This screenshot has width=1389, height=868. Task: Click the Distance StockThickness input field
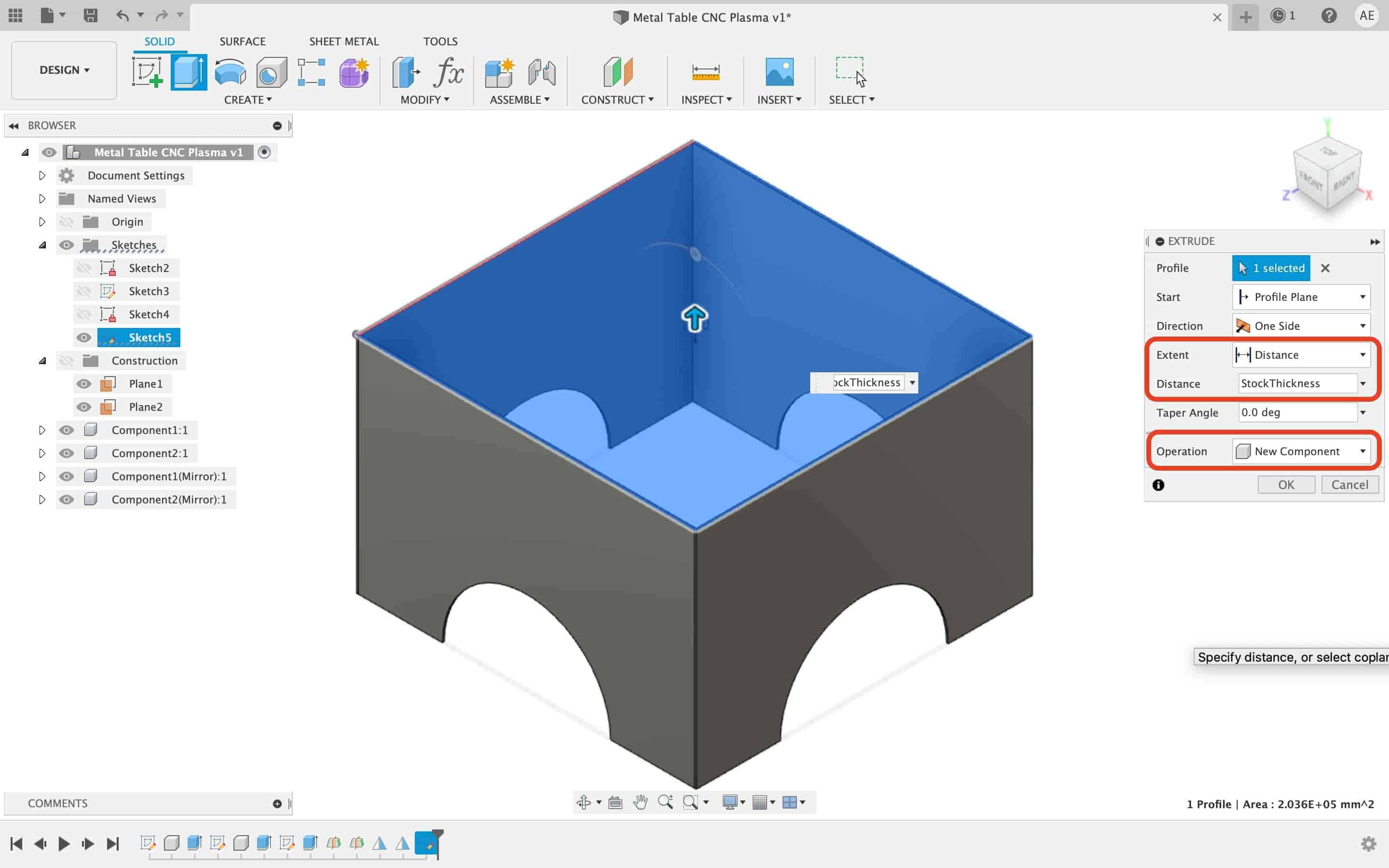1297,383
